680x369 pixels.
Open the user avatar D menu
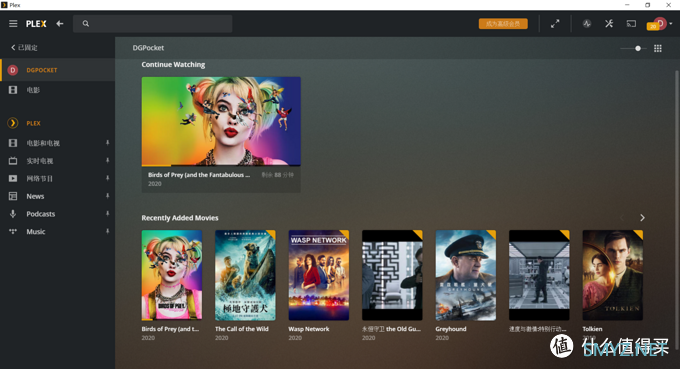660,23
